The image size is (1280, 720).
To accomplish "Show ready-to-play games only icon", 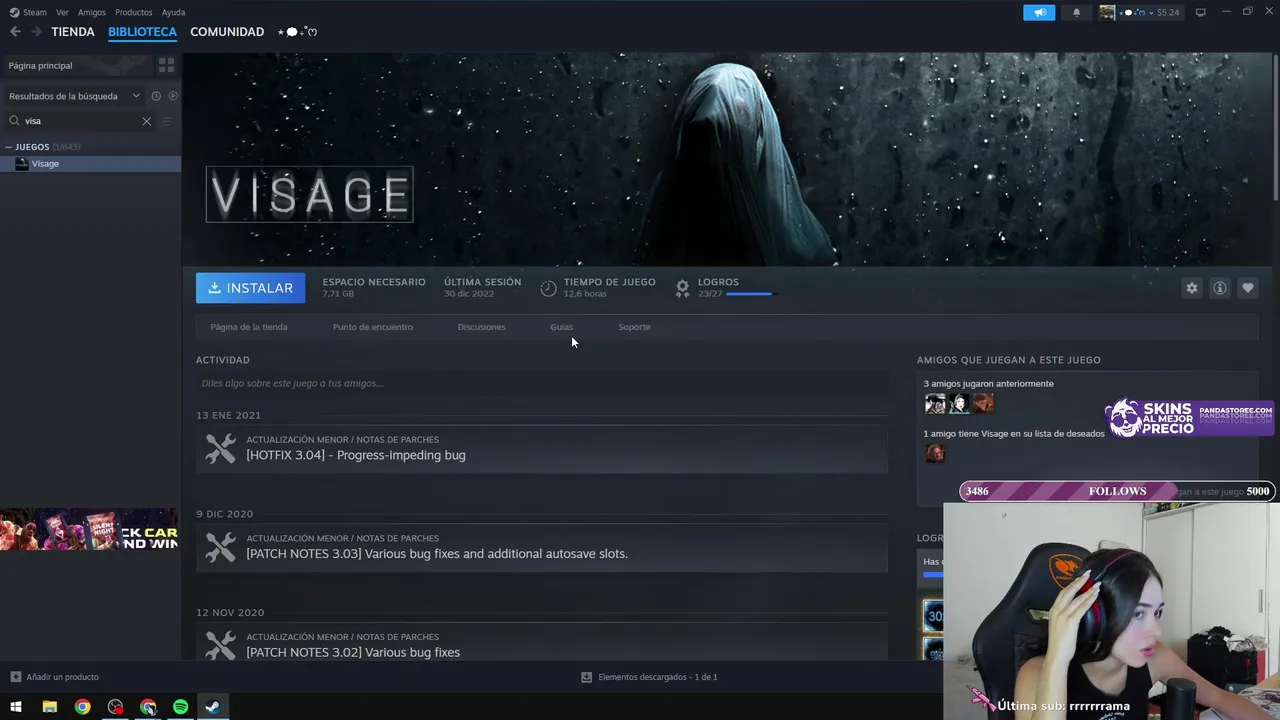I will (173, 96).
